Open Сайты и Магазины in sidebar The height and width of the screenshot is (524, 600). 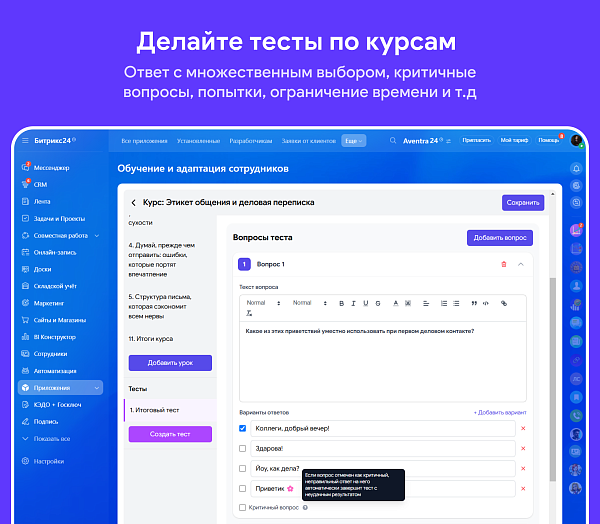(x=60, y=320)
